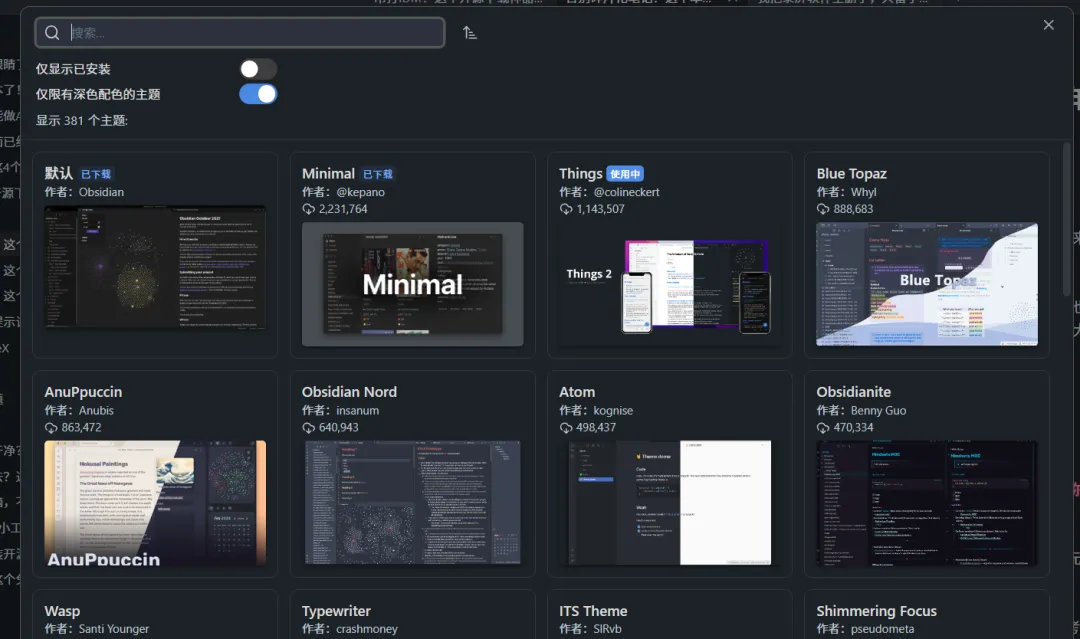Click author text kognise
This screenshot has height=639, width=1080.
[613, 410]
